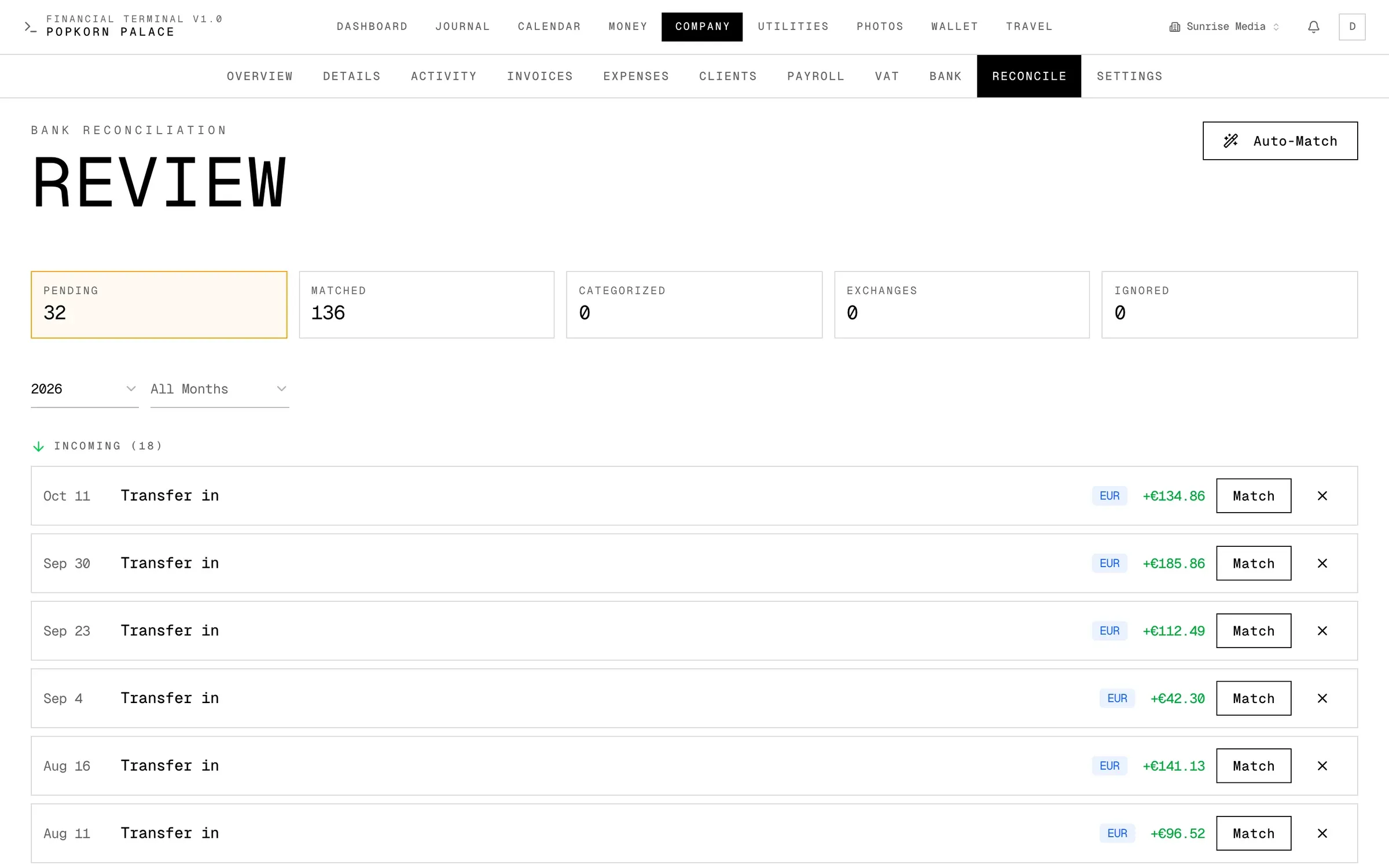1389x868 pixels.
Task: Match the Oct 11 transfer of €134.86
Action: (1254, 496)
